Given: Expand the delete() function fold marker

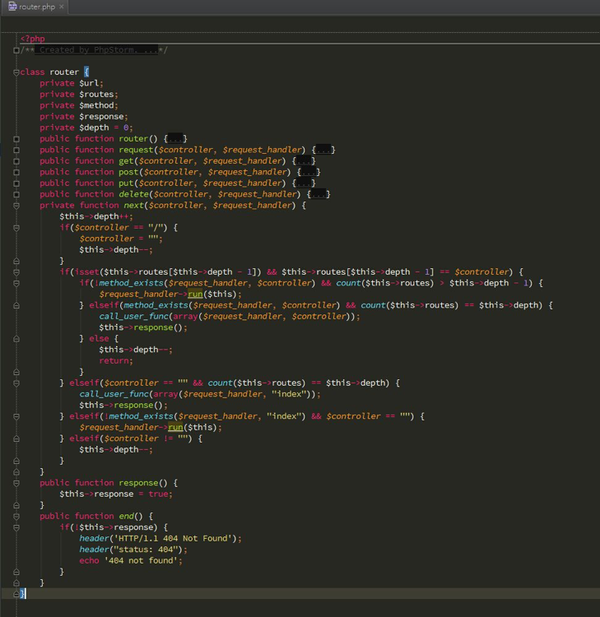Looking at the screenshot, I should pyautogui.click(x=18, y=194).
